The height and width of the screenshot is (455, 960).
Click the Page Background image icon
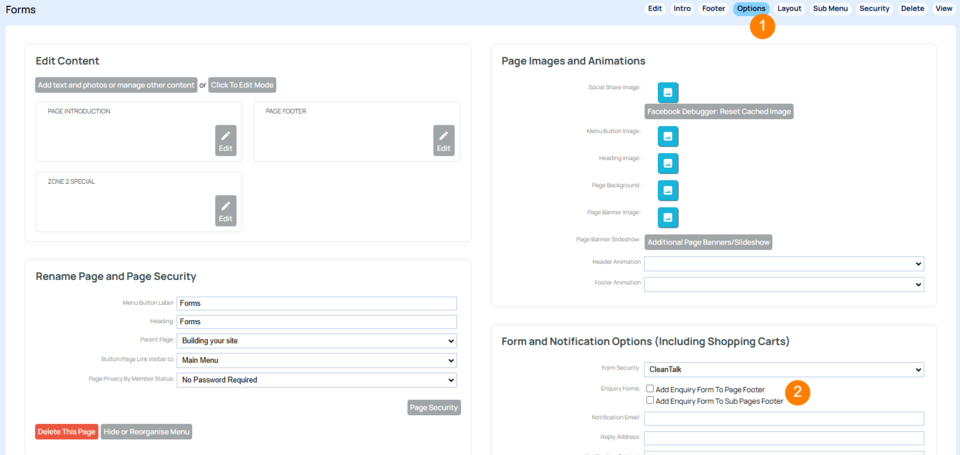(668, 190)
